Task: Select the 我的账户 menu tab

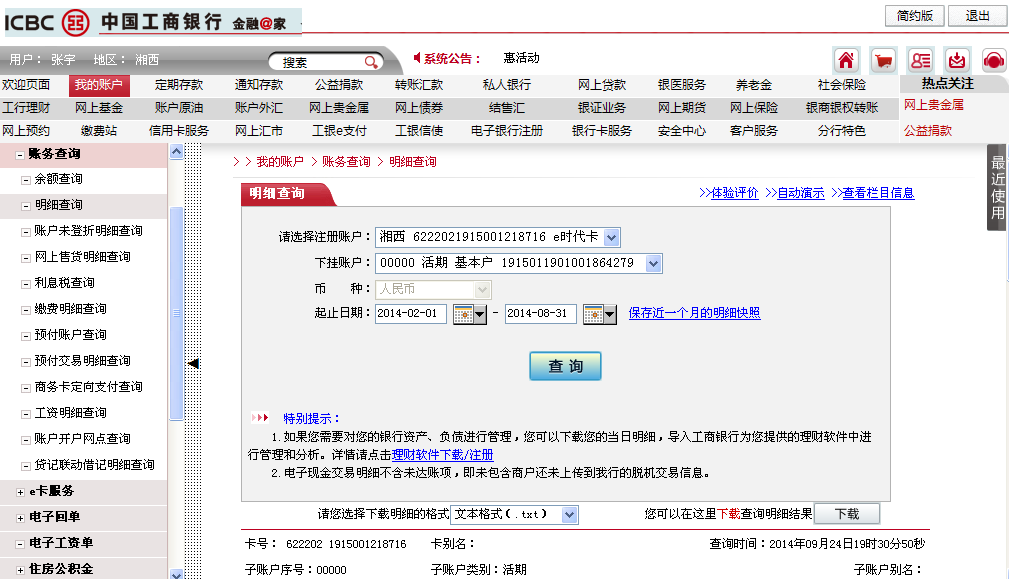Action: pyautogui.click(x=98, y=85)
